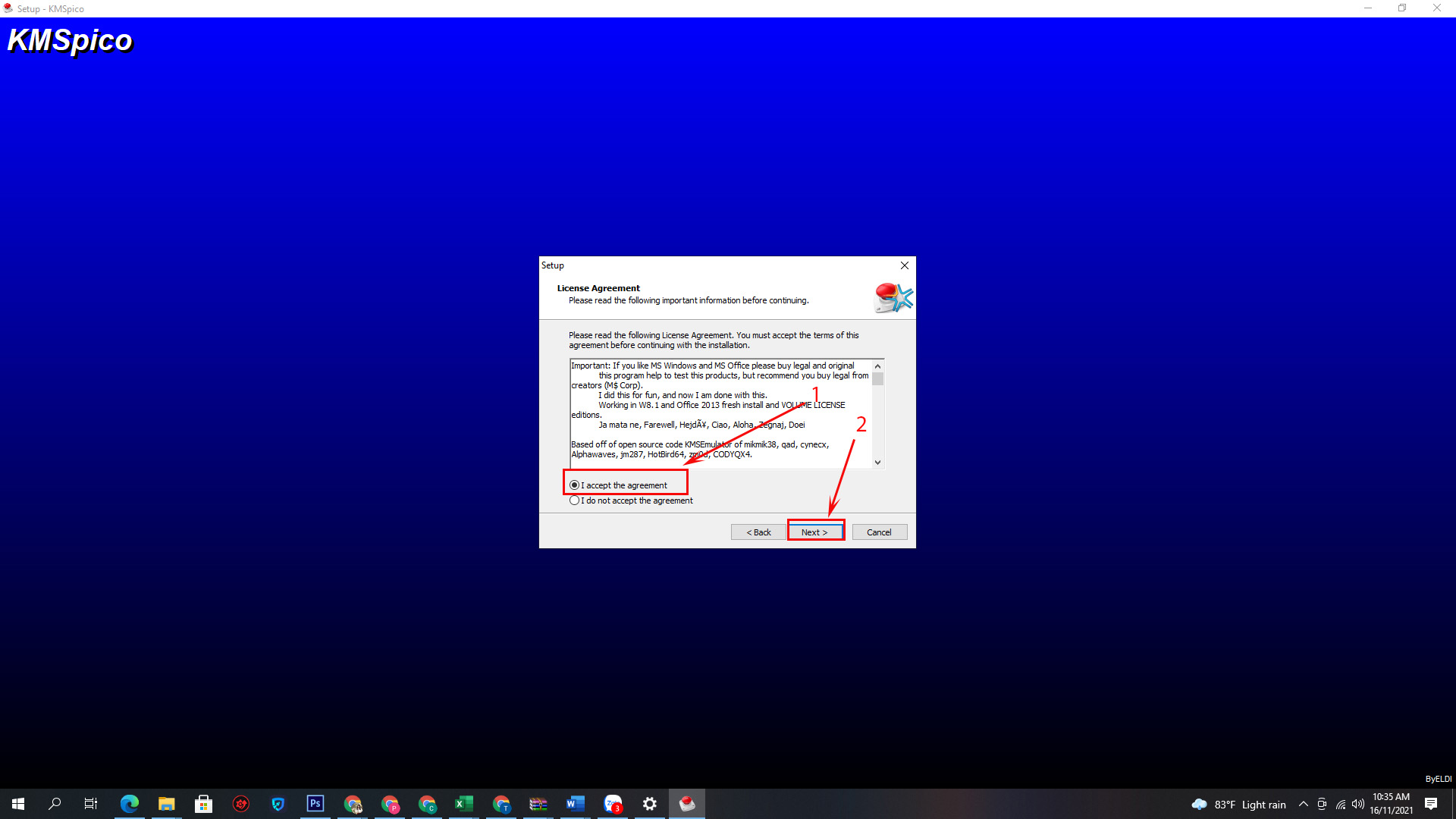The width and height of the screenshot is (1456, 819).
Task: Open Excel from the taskbar
Action: [464, 804]
